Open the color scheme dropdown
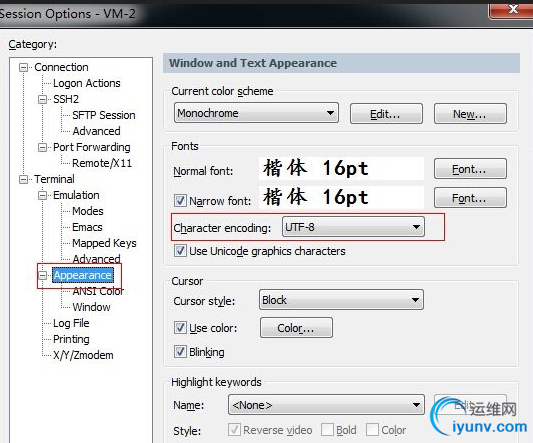The height and width of the screenshot is (443, 533). pyautogui.click(x=256, y=113)
